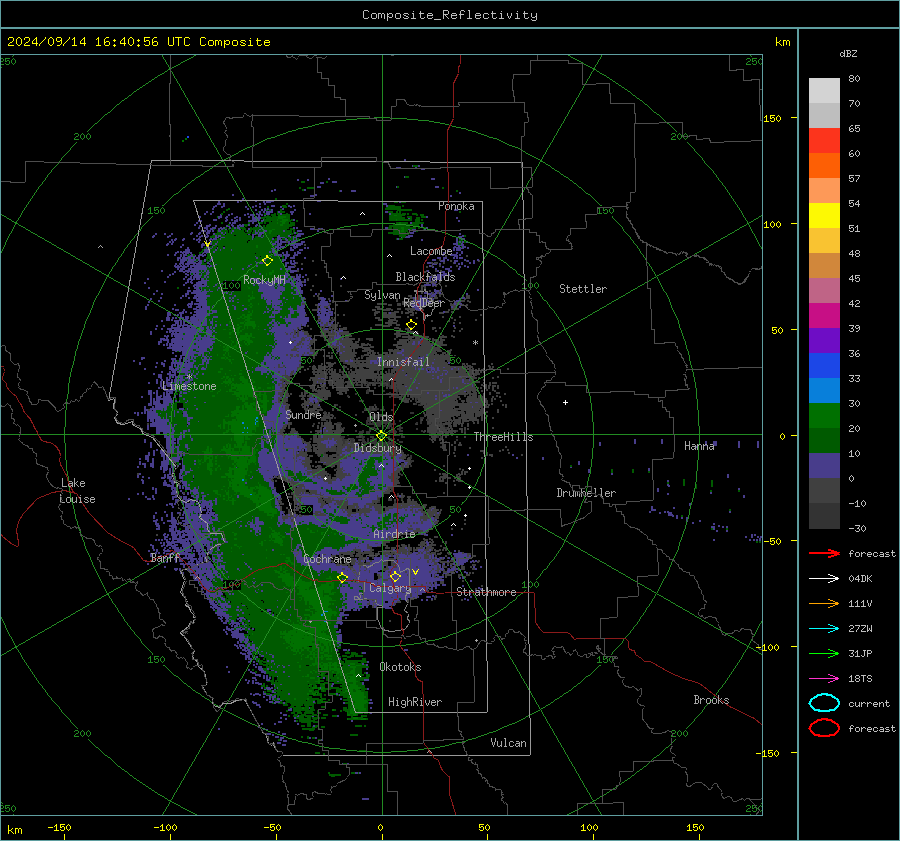Viewport: 900px width, 841px height.
Task: Click the orange 111V arrow in the legend
Action: pyautogui.click(x=824, y=603)
